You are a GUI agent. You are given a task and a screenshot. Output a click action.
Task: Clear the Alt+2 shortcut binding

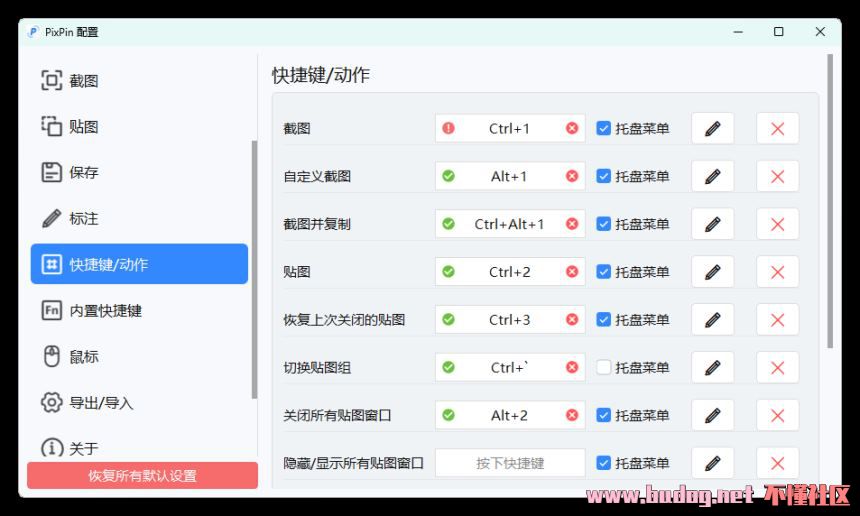click(x=572, y=415)
